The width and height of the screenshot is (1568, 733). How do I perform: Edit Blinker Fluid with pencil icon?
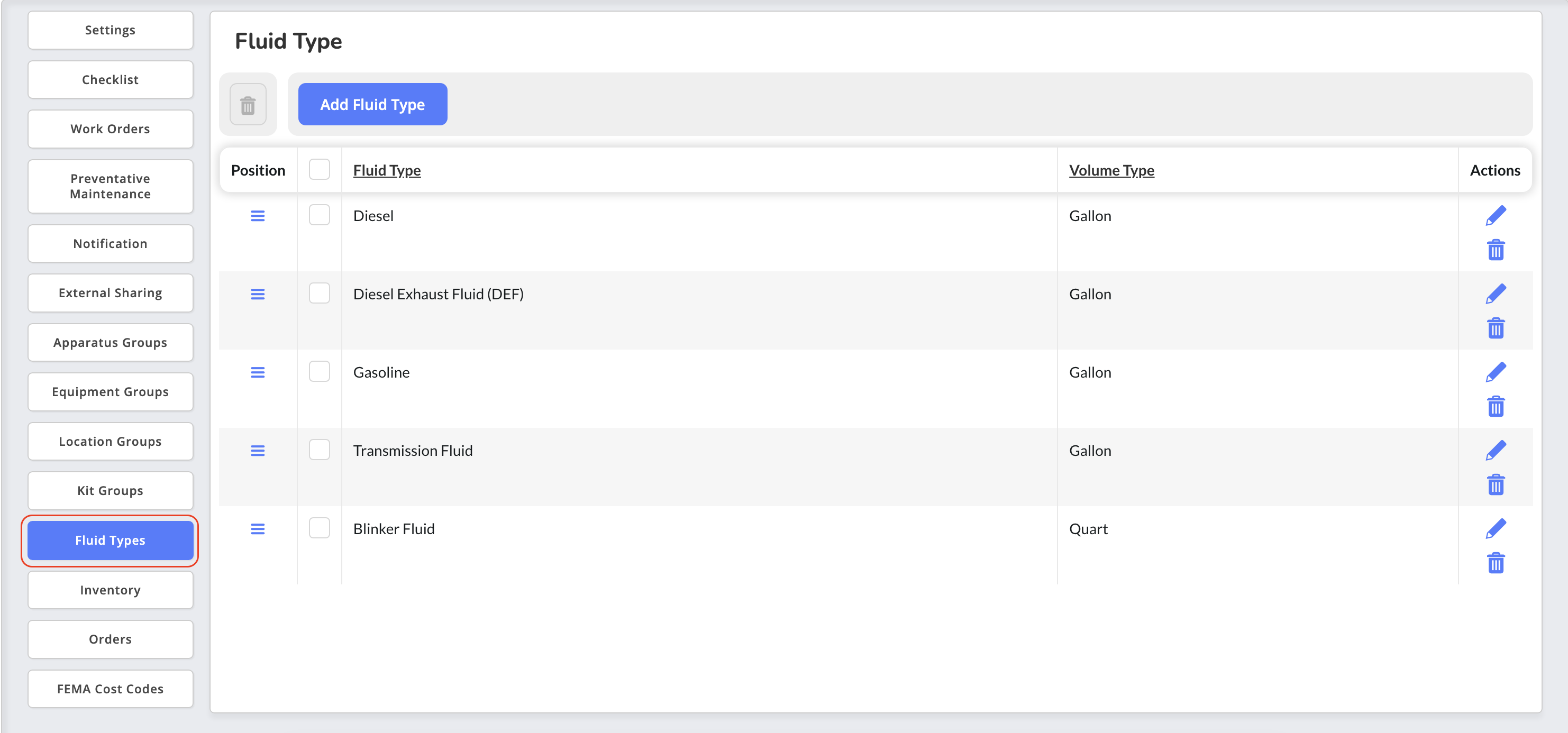click(1496, 529)
